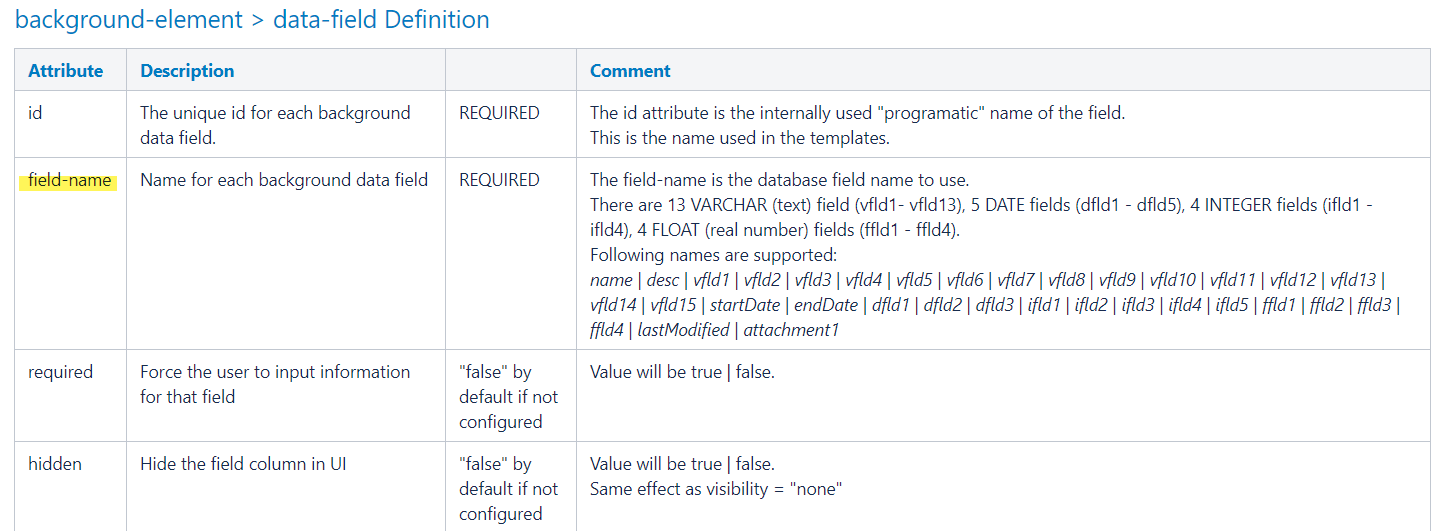Click 'Name for each background data field' text

pos(284,180)
